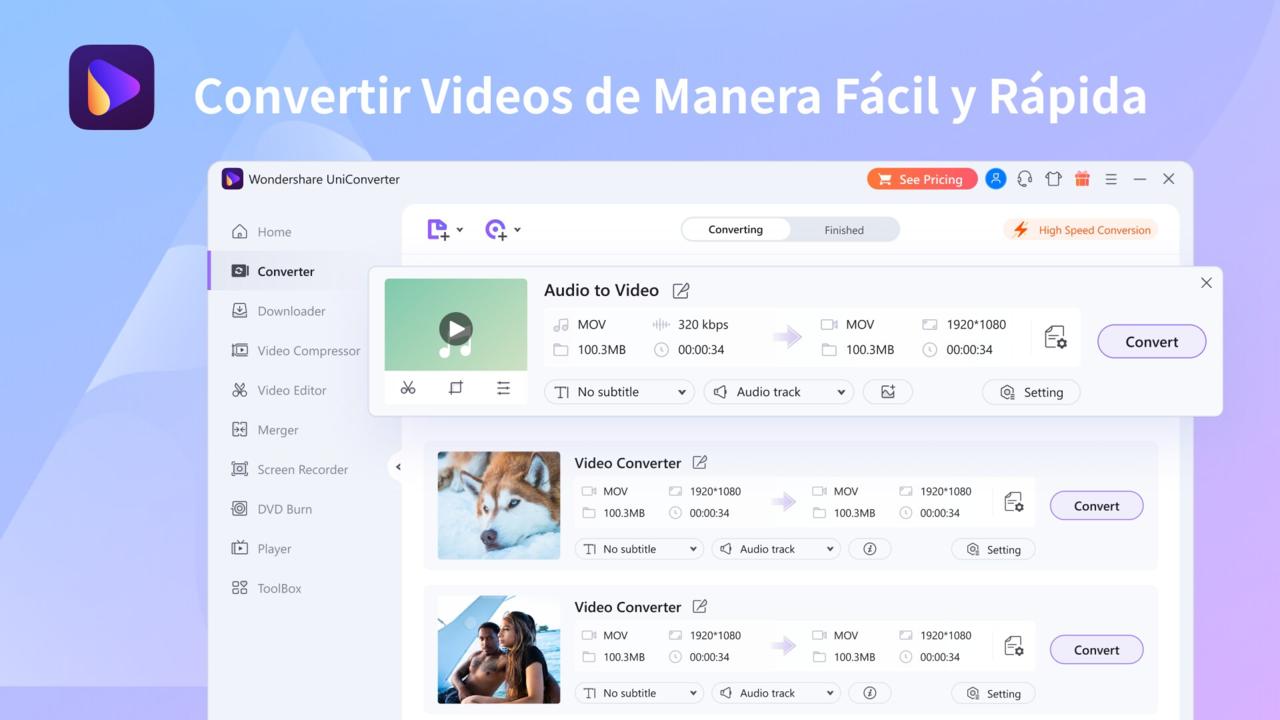Open the customer support headset icon

tap(1024, 179)
